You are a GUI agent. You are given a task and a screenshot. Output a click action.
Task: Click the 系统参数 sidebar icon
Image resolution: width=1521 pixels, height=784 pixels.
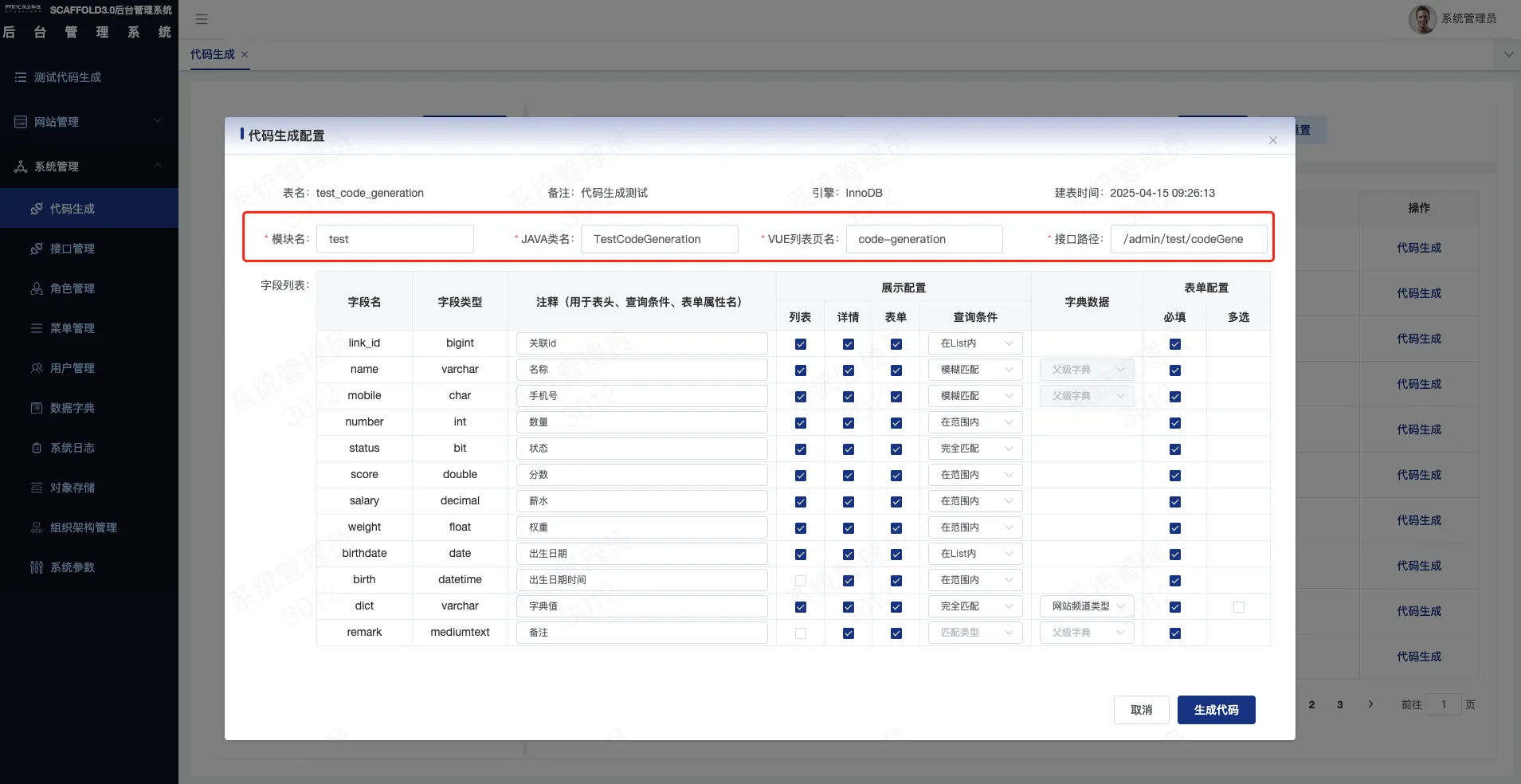(37, 567)
